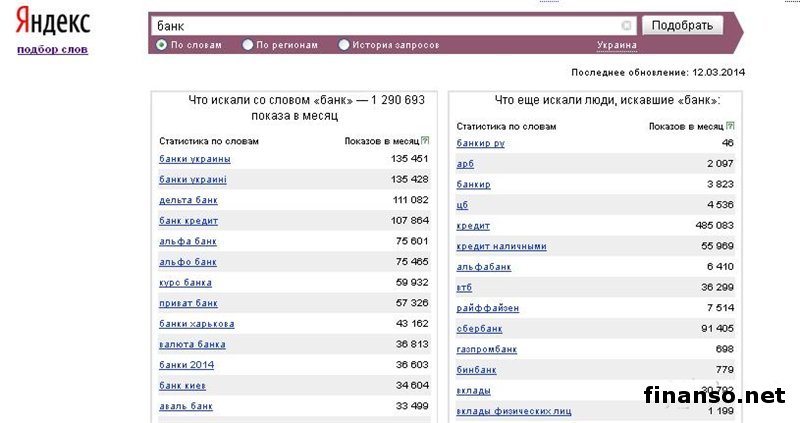This screenshot has width=800, height=423.
Task: Select the 'По регионам' radio option
Action: (x=246, y=45)
